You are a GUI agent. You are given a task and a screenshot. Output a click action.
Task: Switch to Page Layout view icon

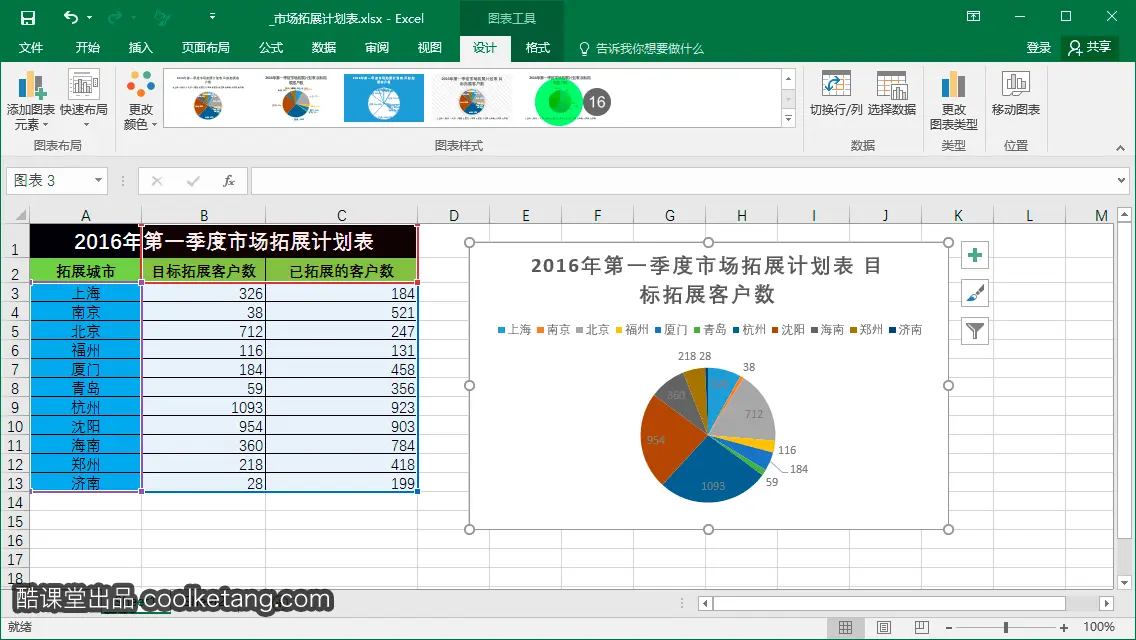883,628
